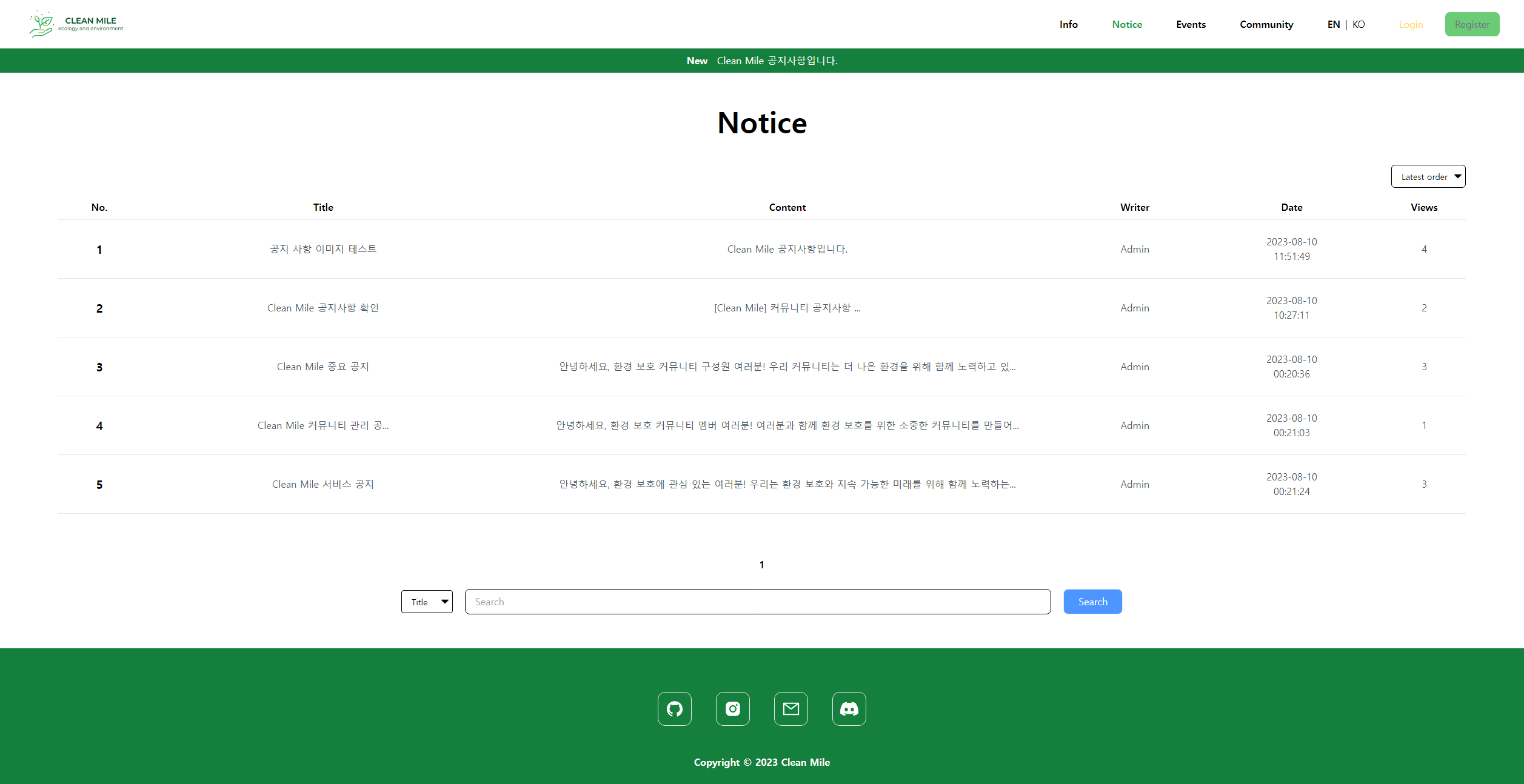Click the Views column header
The height and width of the screenshot is (784, 1524).
[x=1424, y=207]
